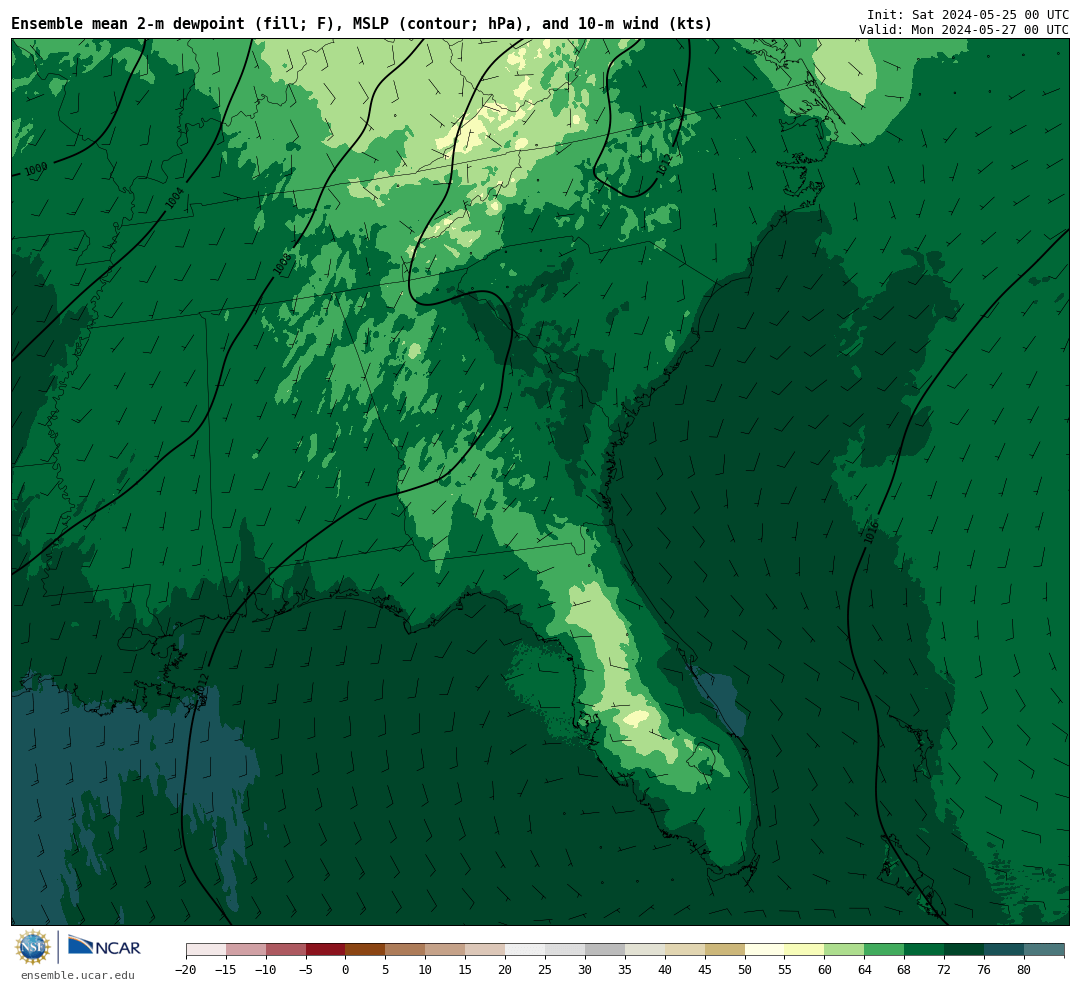Click the colorbar tick label 64

coord(865,969)
